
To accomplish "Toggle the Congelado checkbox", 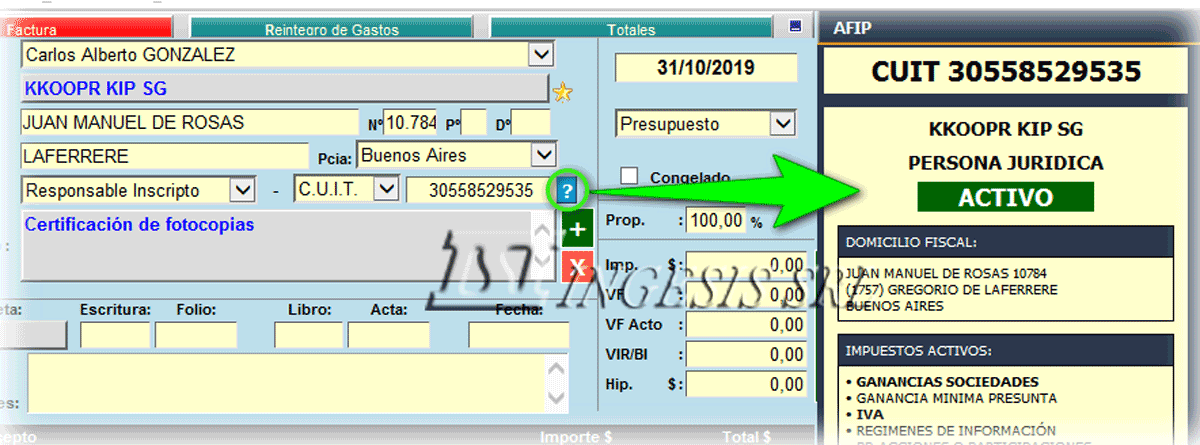I will click(x=629, y=176).
